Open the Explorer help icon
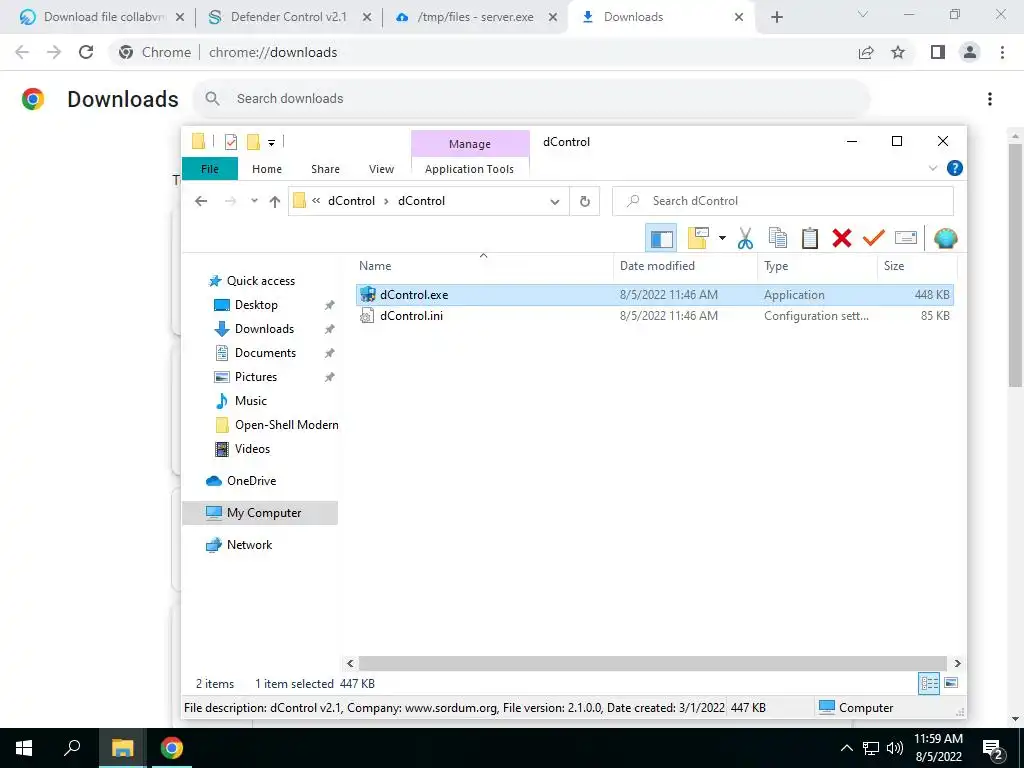This screenshot has width=1024, height=768. click(x=954, y=168)
